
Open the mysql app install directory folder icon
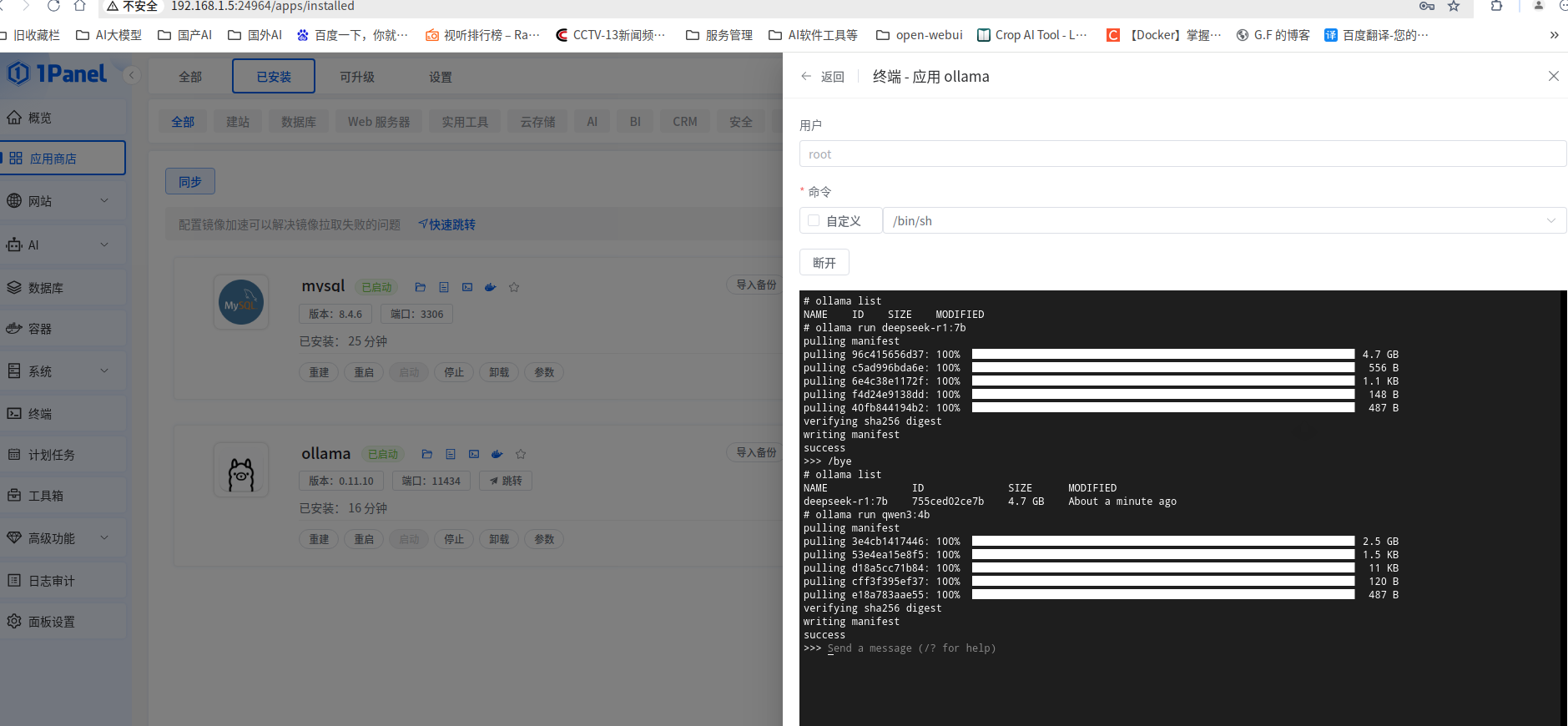421,287
